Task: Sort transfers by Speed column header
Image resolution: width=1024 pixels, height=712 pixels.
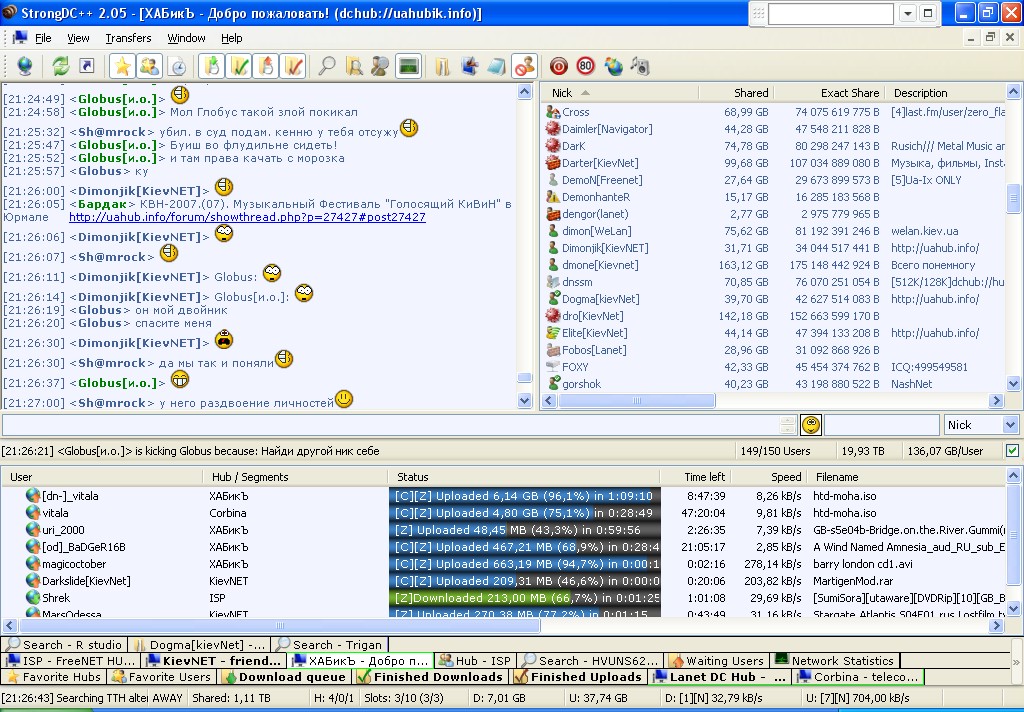Action: pyautogui.click(x=769, y=477)
